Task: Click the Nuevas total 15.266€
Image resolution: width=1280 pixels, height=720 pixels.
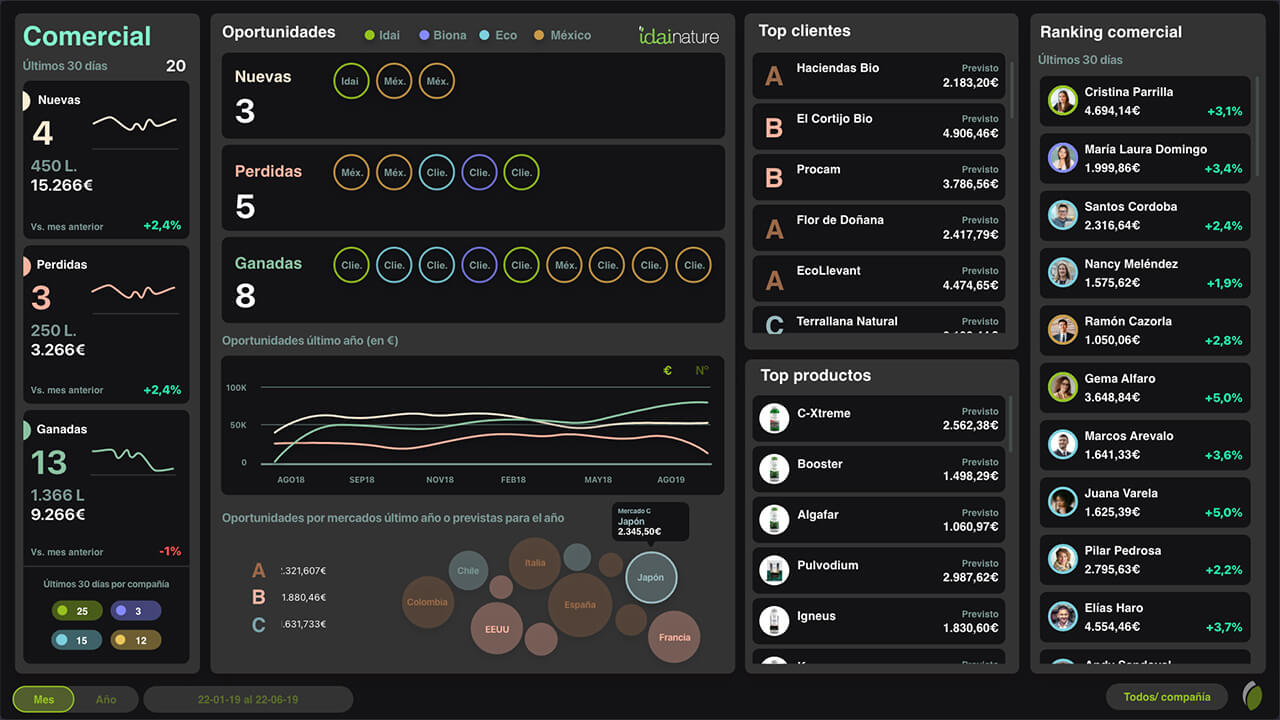Action: (x=62, y=185)
